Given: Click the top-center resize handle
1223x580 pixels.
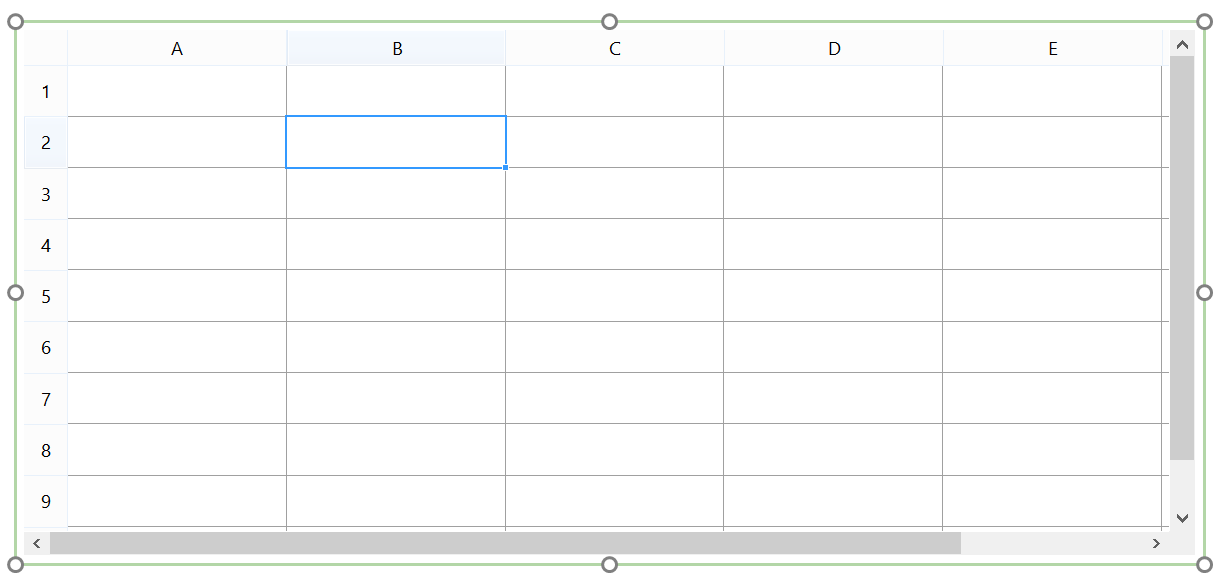Looking at the screenshot, I should pyautogui.click(x=609, y=22).
